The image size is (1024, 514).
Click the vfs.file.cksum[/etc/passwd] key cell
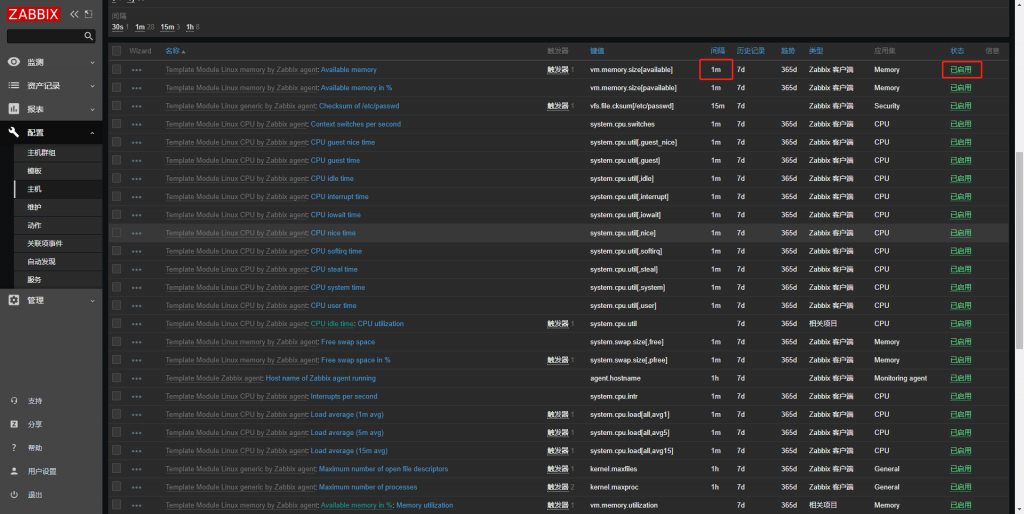point(632,106)
